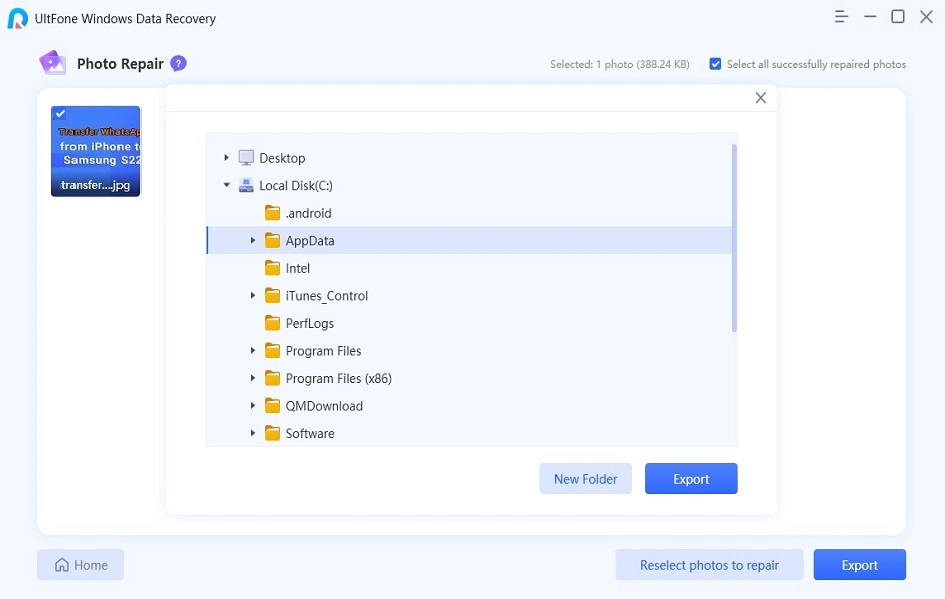The image size is (945, 599).
Task: Select the AppData folder name
Action: [x=310, y=241]
